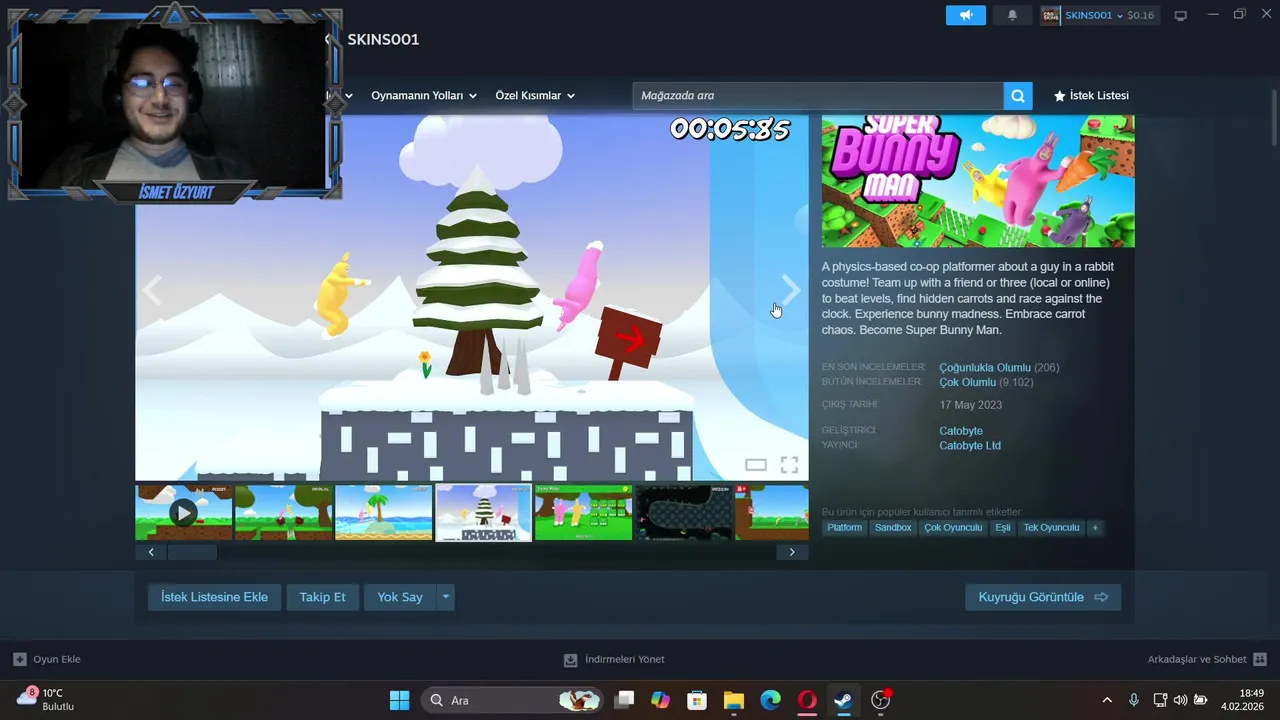Open the Çok Olumlu all reviews link
The width and height of the screenshot is (1280, 720).
(x=967, y=383)
